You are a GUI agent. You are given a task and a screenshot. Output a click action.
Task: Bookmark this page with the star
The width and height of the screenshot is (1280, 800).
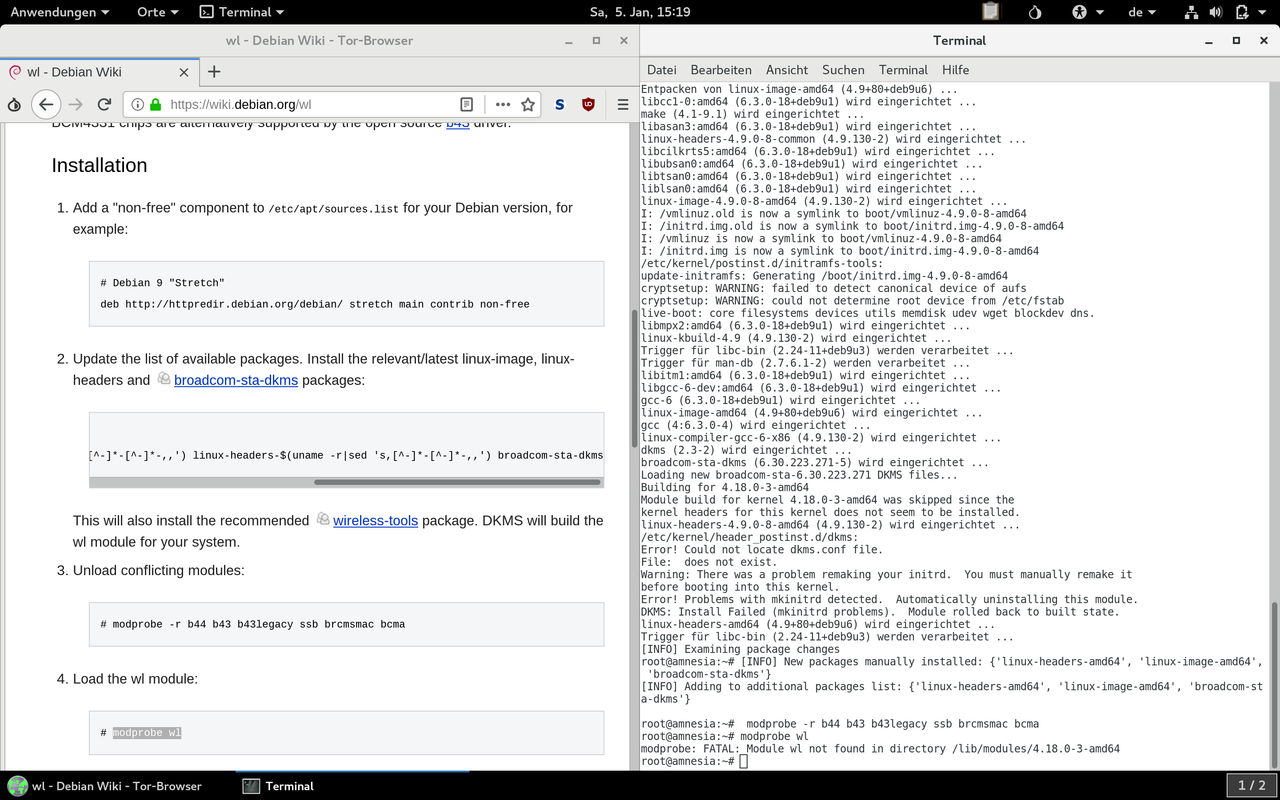click(x=528, y=104)
